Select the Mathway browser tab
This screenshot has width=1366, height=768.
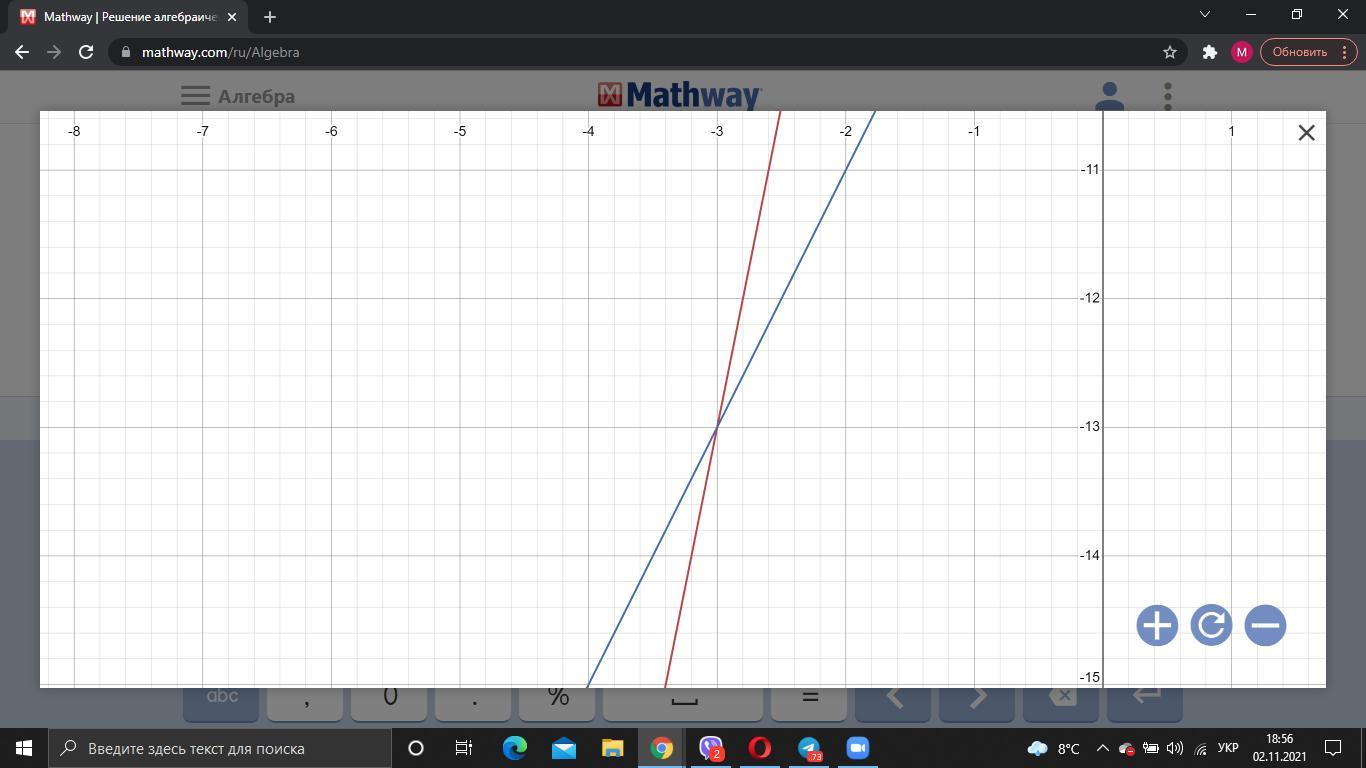(x=126, y=17)
